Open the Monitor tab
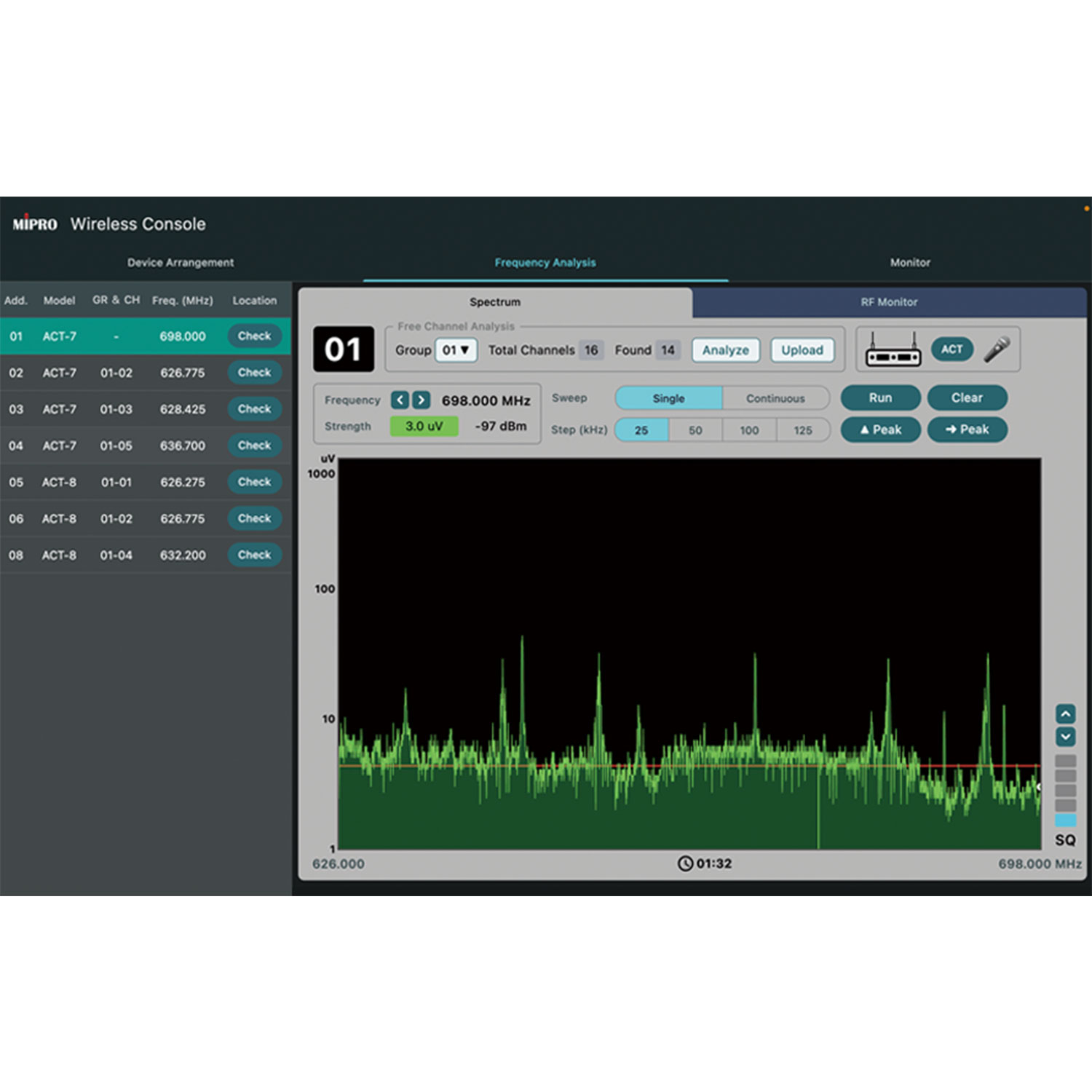Image resolution: width=1092 pixels, height=1092 pixels. click(x=910, y=263)
